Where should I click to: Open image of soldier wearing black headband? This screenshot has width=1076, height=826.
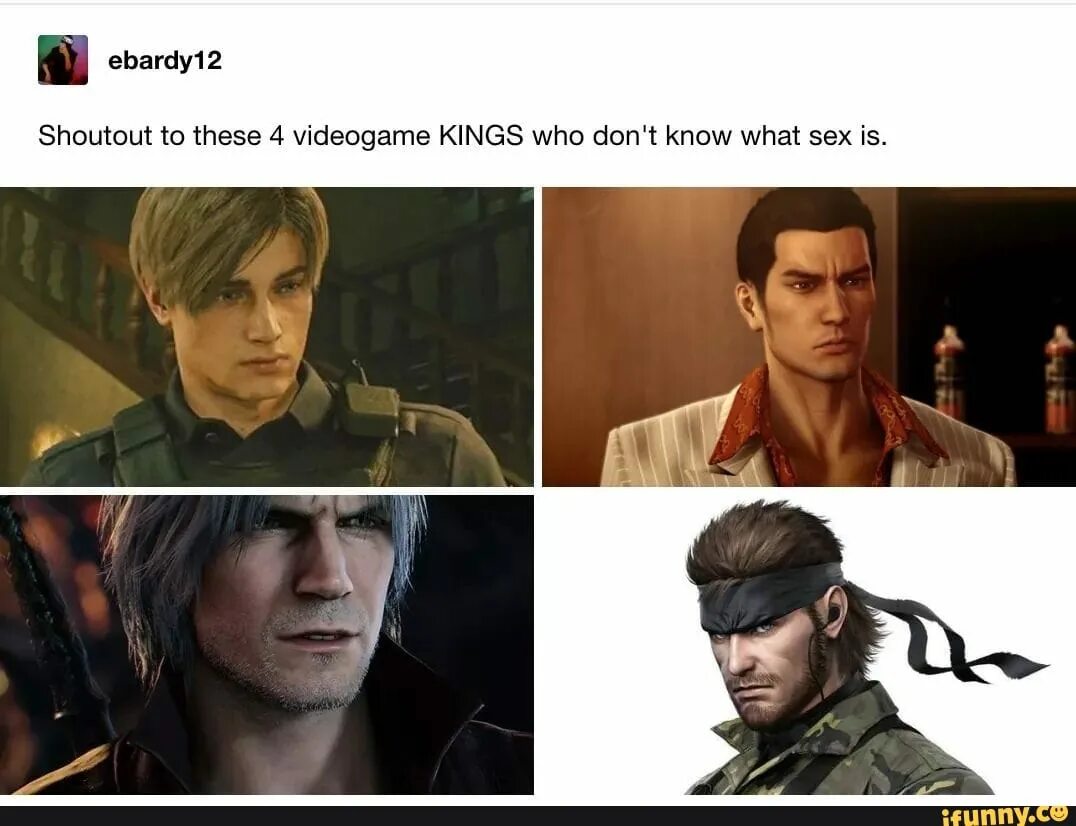click(809, 645)
